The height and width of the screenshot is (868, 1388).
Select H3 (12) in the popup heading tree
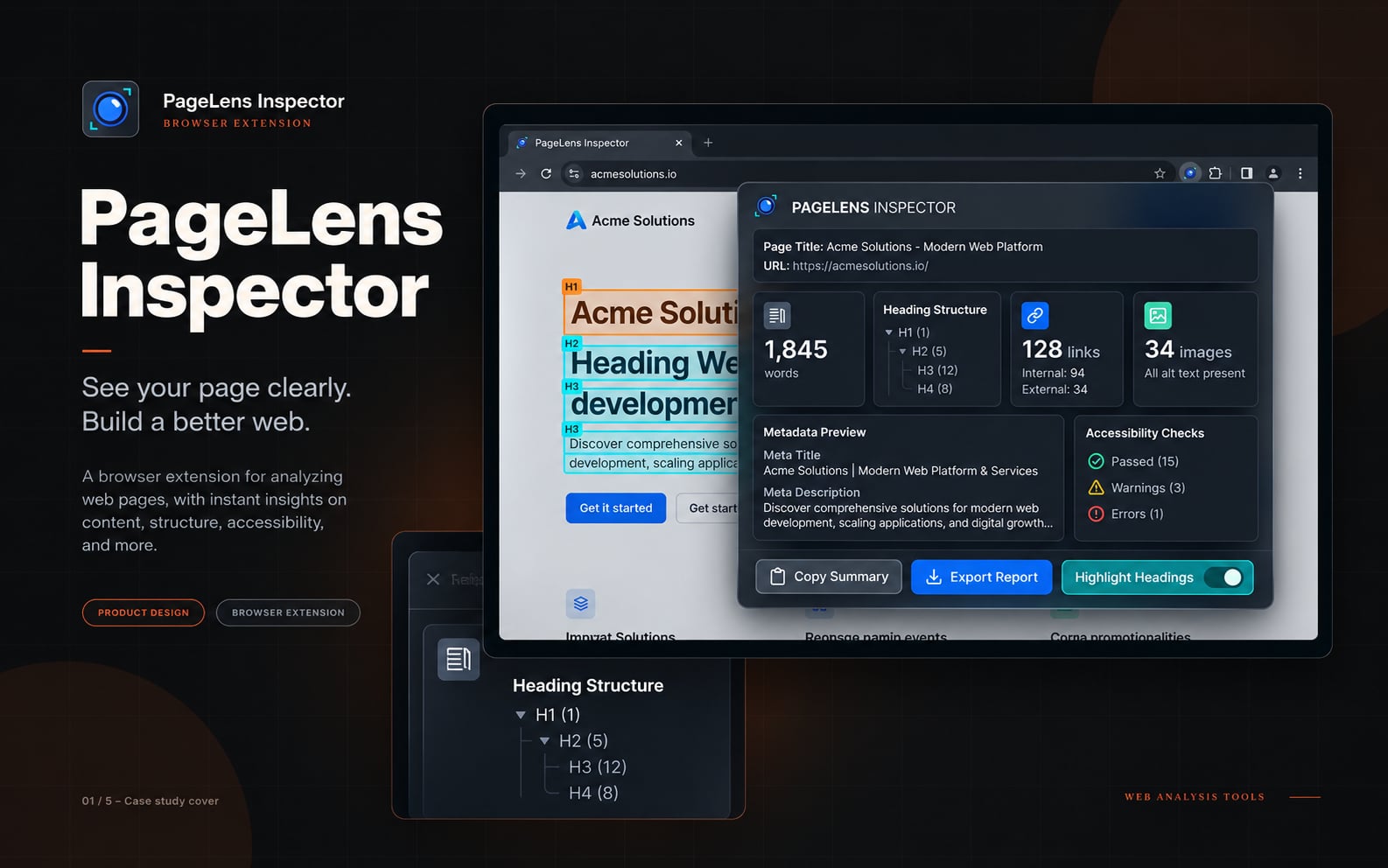[937, 370]
